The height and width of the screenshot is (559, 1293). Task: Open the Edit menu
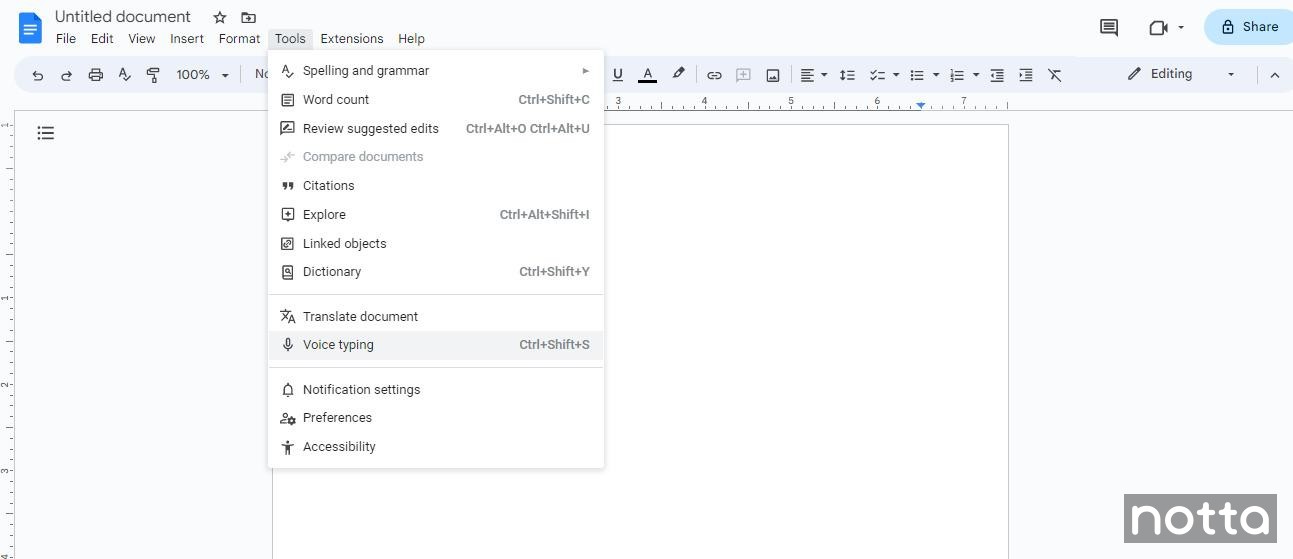(x=102, y=39)
